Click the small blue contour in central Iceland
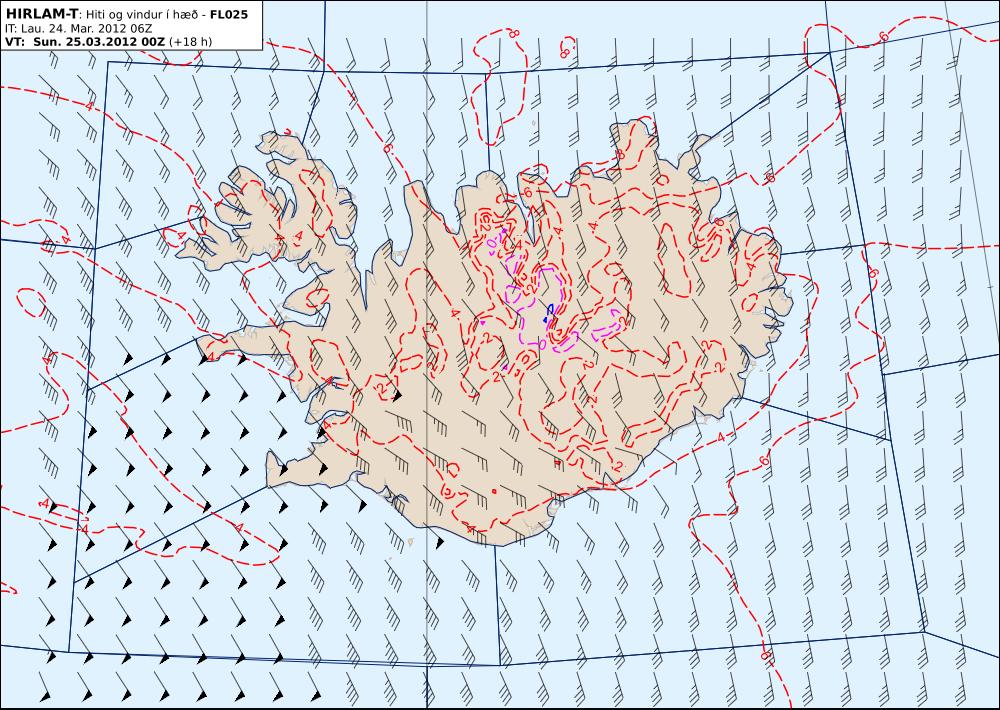The image size is (1000, 710). [x=548, y=313]
